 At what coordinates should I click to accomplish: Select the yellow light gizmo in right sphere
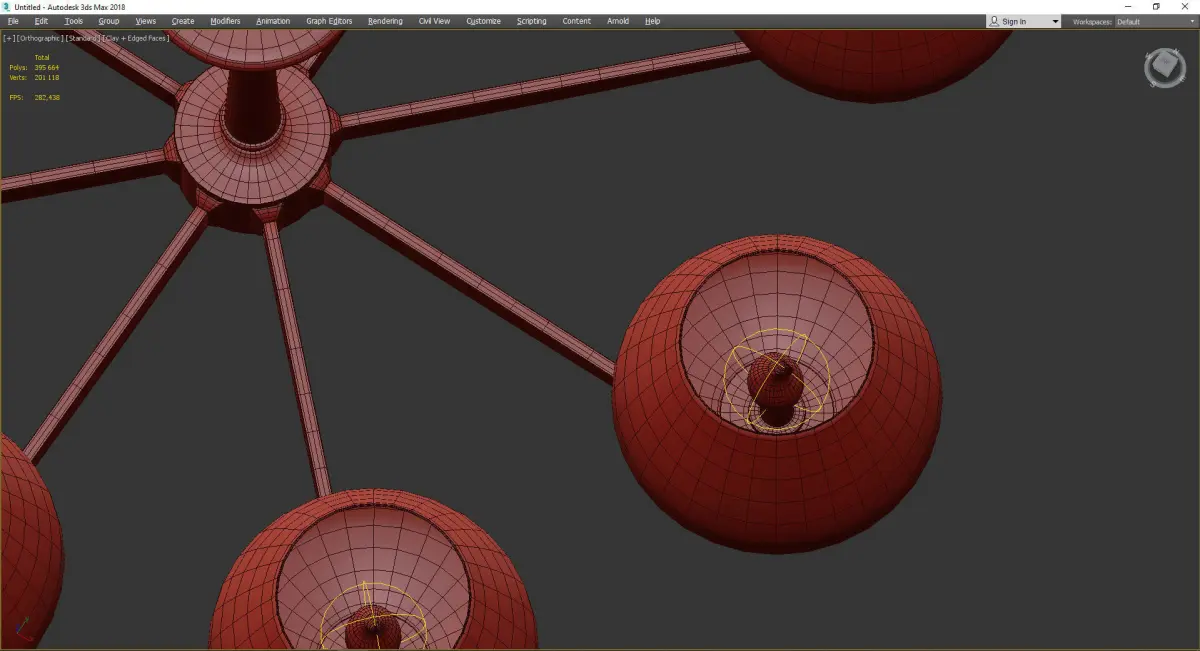776,381
